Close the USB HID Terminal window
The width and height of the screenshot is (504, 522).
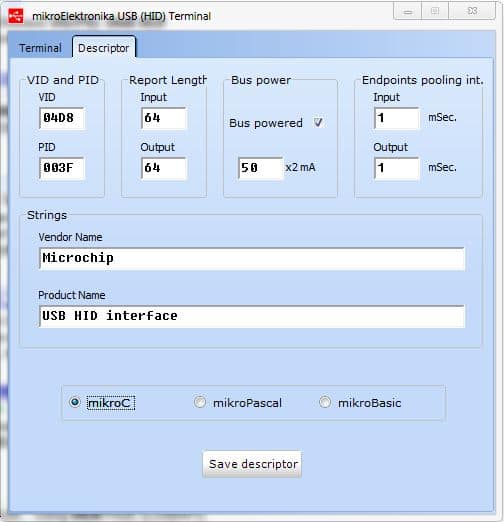pyautogui.click(x=472, y=11)
